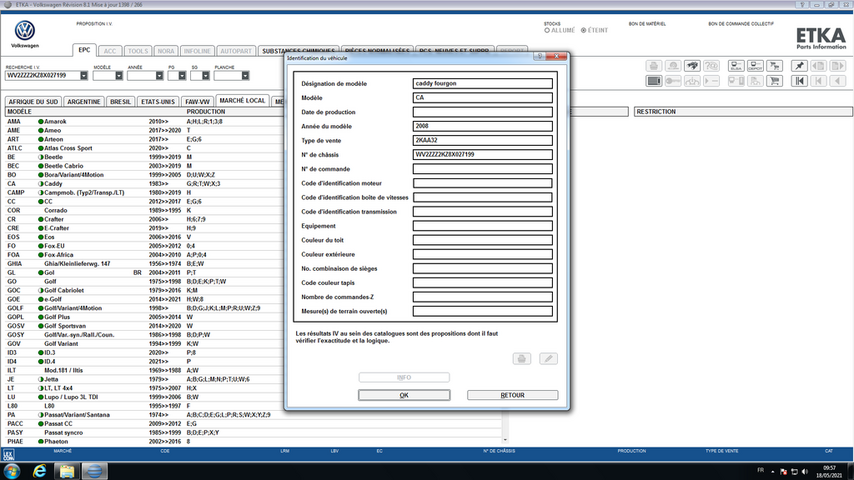The image size is (854, 480).
Task: Select the FAW-VW market tab
Action: (x=197, y=102)
